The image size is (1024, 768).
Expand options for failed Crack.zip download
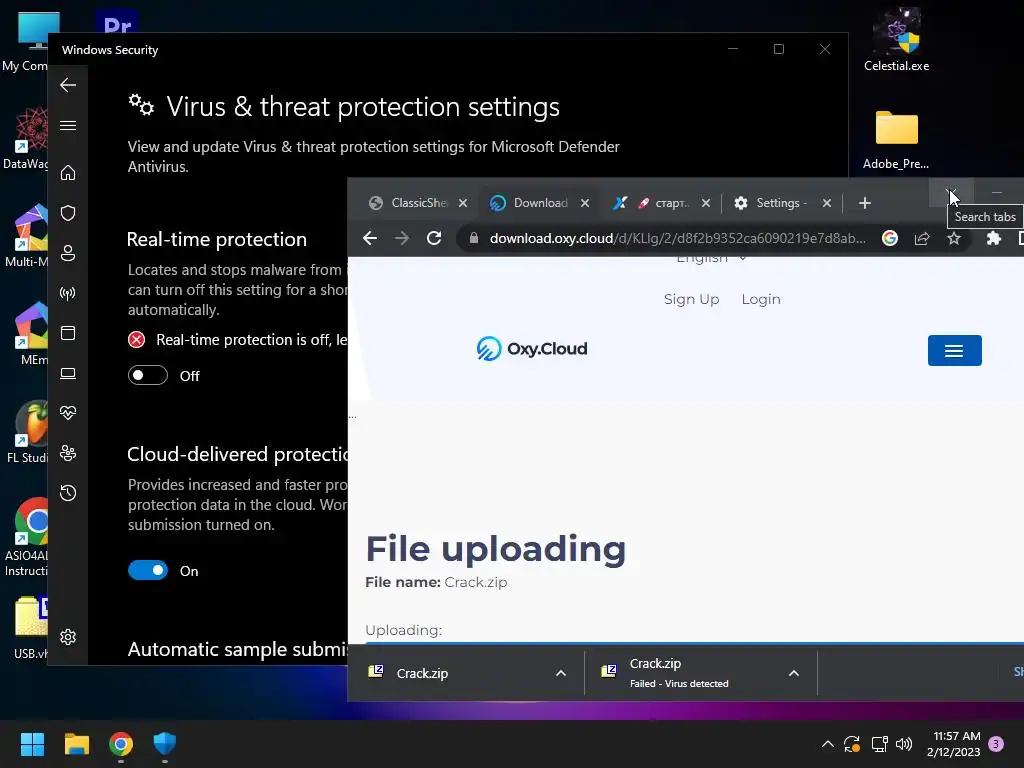coord(793,673)
